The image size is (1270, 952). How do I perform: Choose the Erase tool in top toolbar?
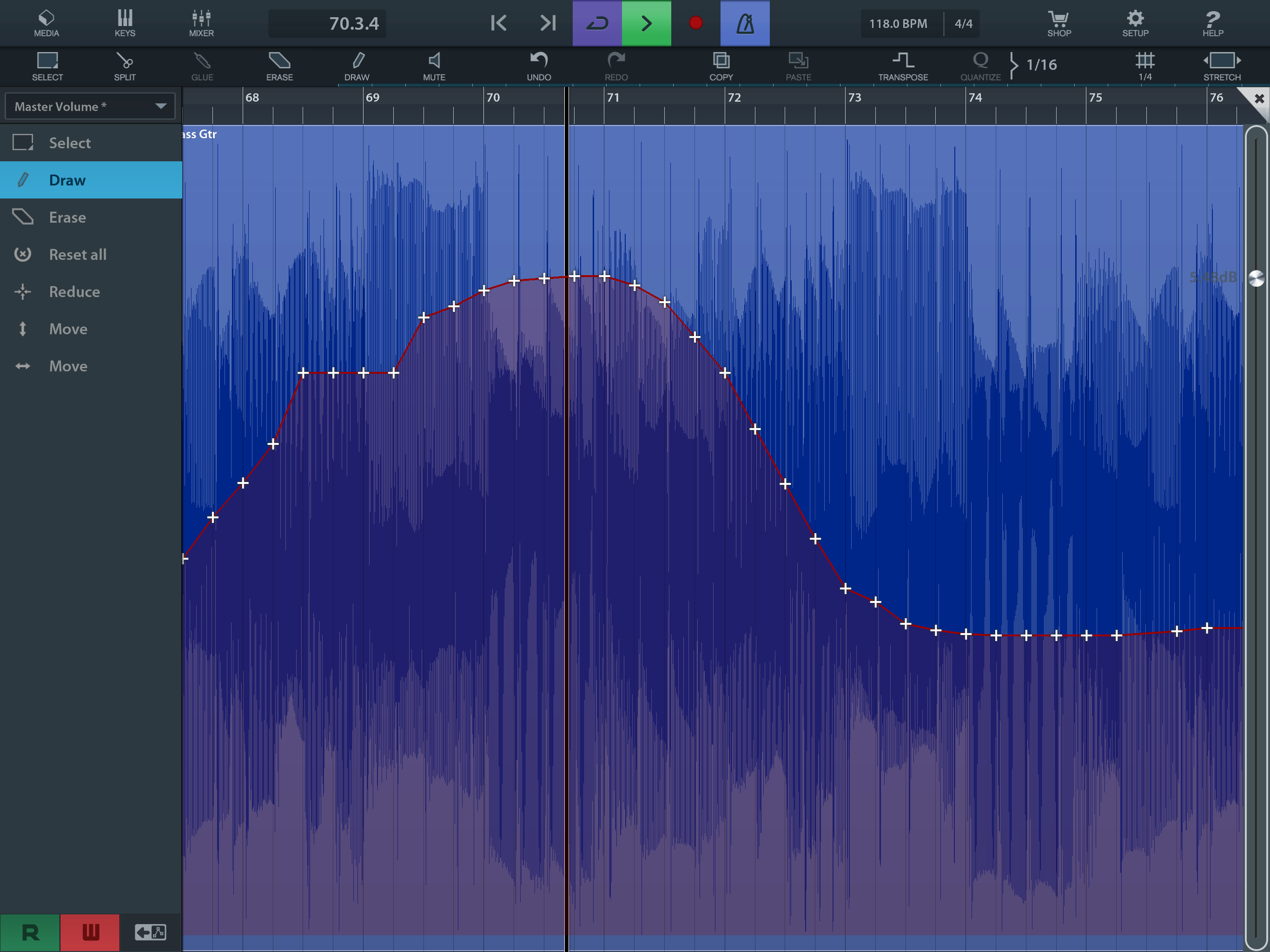[279, 66]
